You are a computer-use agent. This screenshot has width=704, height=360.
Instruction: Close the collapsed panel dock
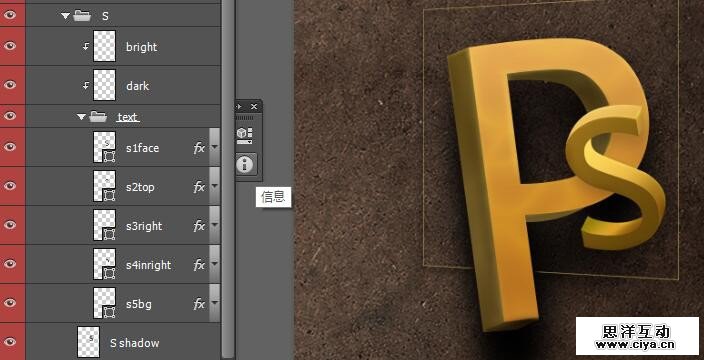click(254, 106)
